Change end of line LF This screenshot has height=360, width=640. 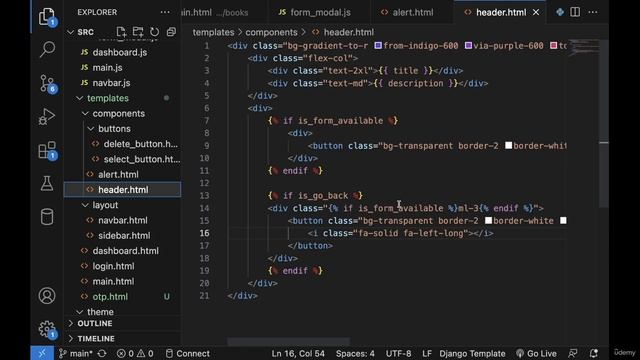(427, 353)
